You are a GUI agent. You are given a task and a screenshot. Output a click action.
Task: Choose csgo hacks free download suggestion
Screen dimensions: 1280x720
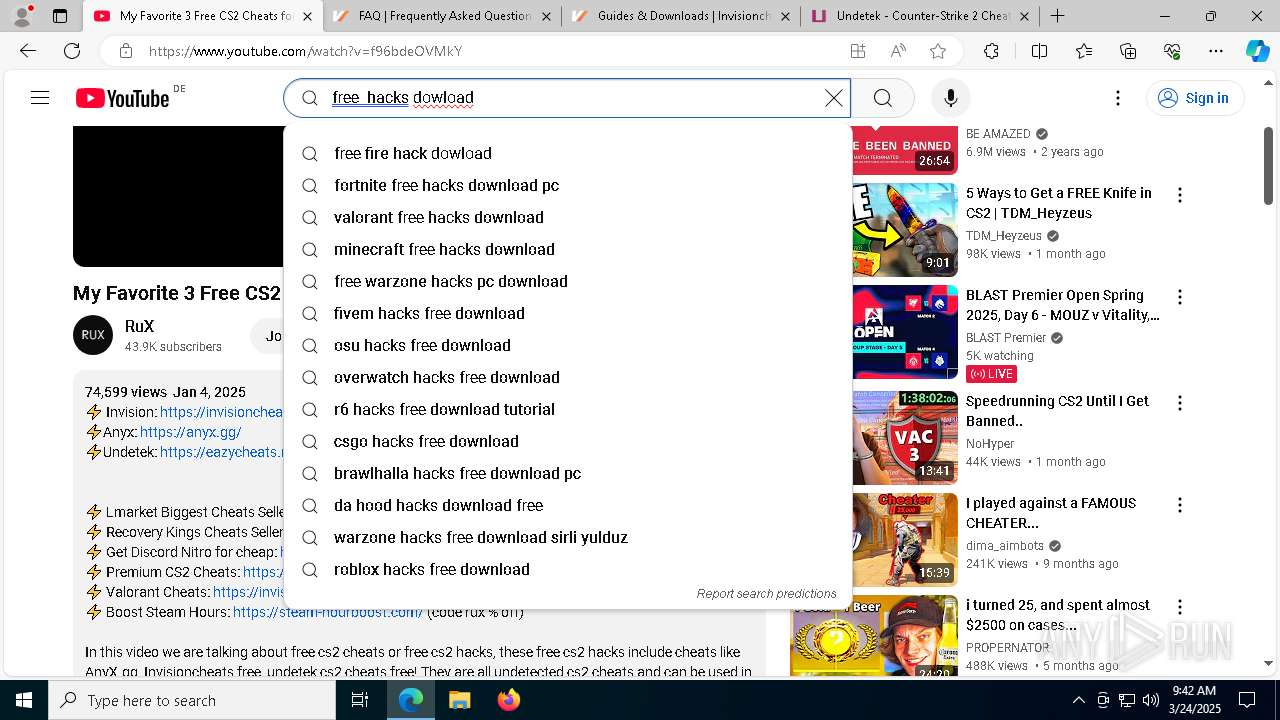(567, 441)
